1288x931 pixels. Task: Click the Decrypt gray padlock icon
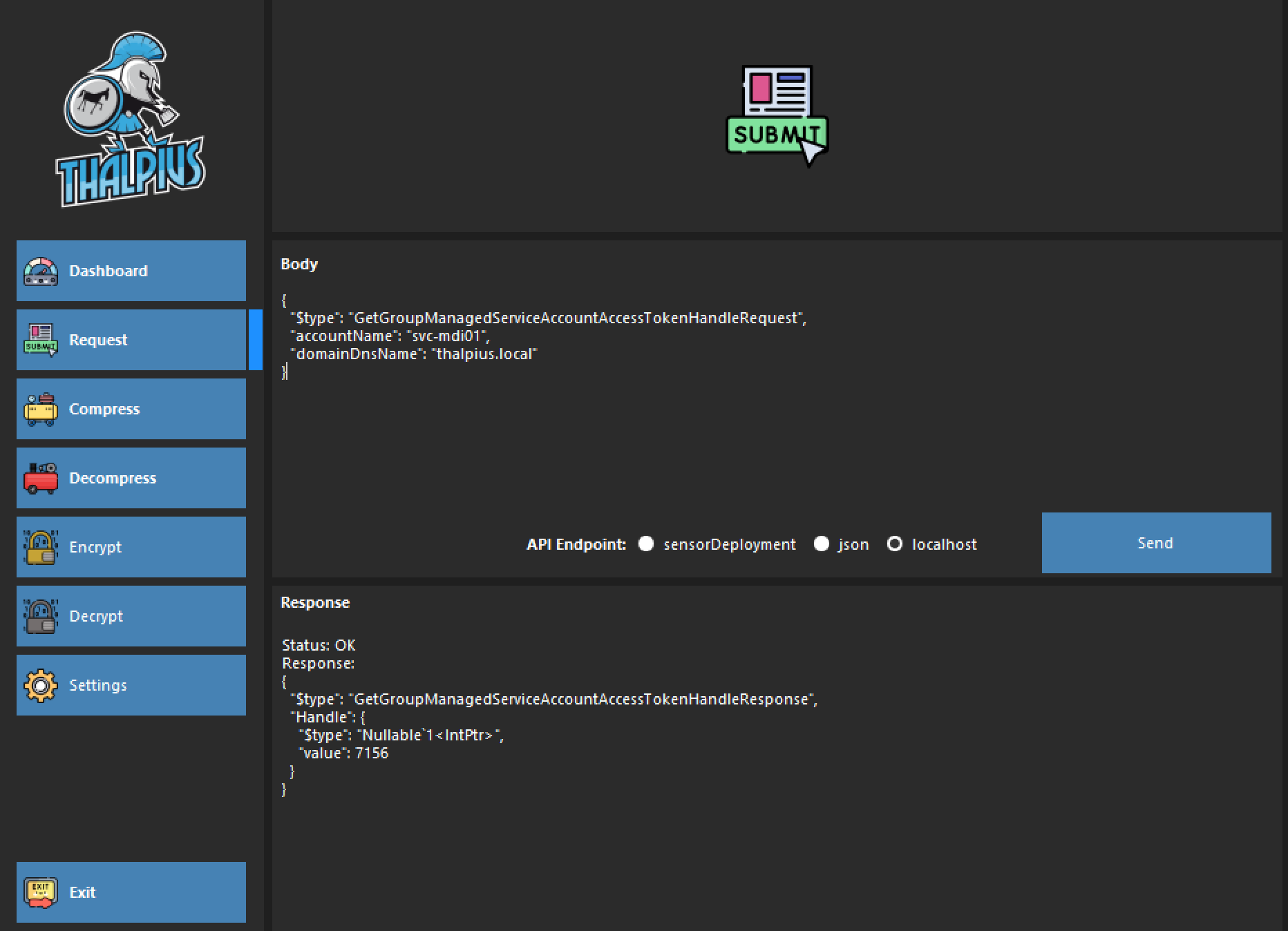[x=41, y=617]
